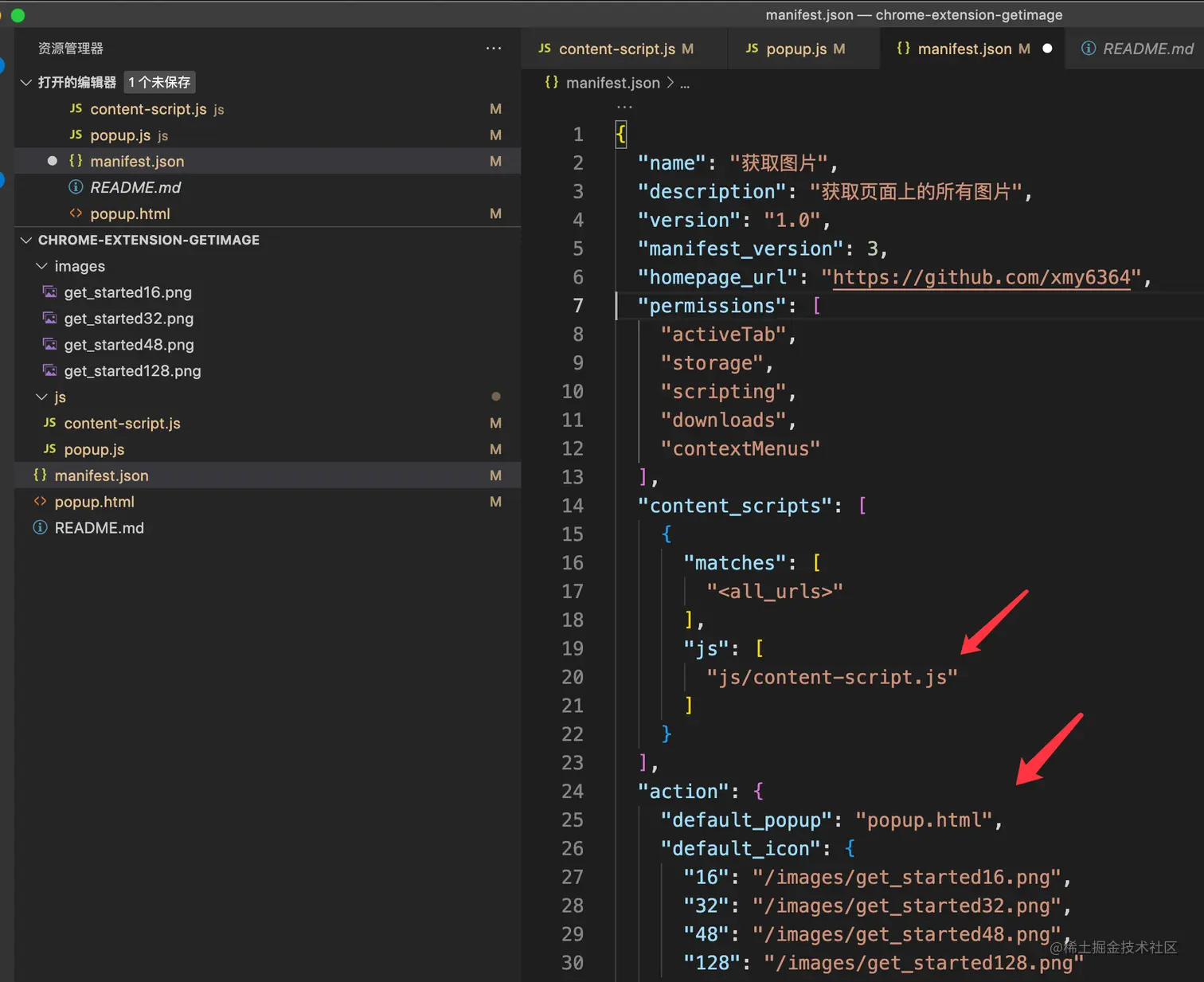The image size is (1204, 982).
Task: Click image icon beside get_started32.png
Action: pyautogui.click(x=49, y=319)
